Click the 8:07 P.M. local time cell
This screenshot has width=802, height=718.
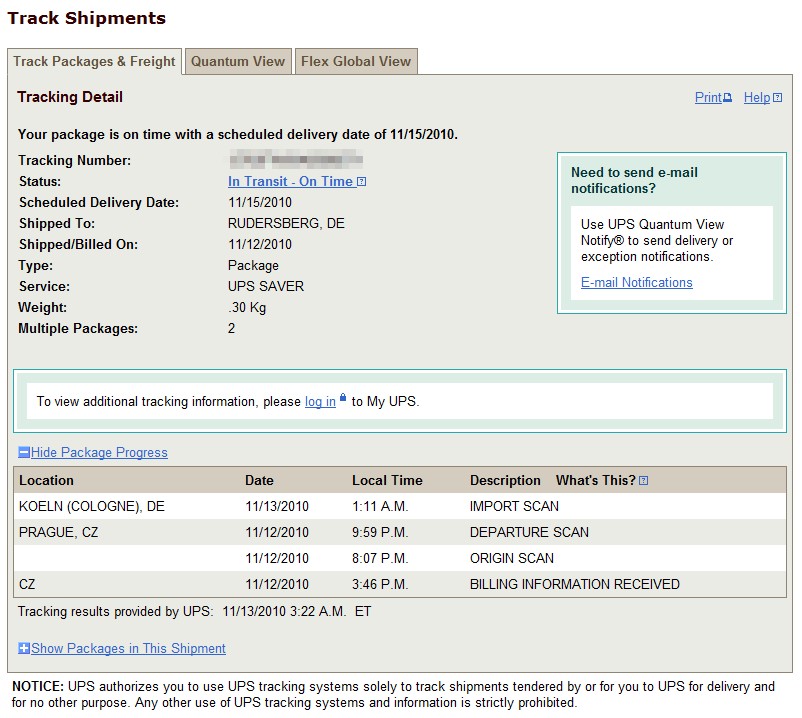pos(380,558)
